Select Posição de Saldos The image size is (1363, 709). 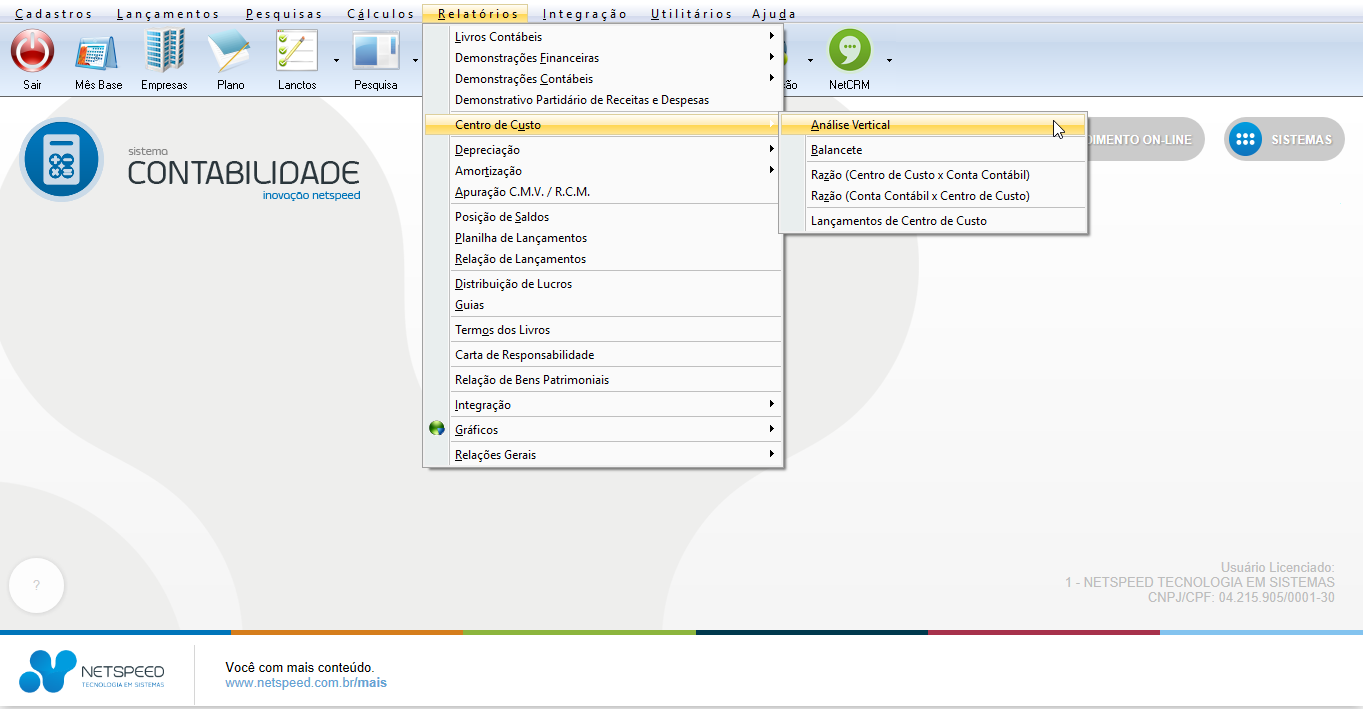pos(603,217)
